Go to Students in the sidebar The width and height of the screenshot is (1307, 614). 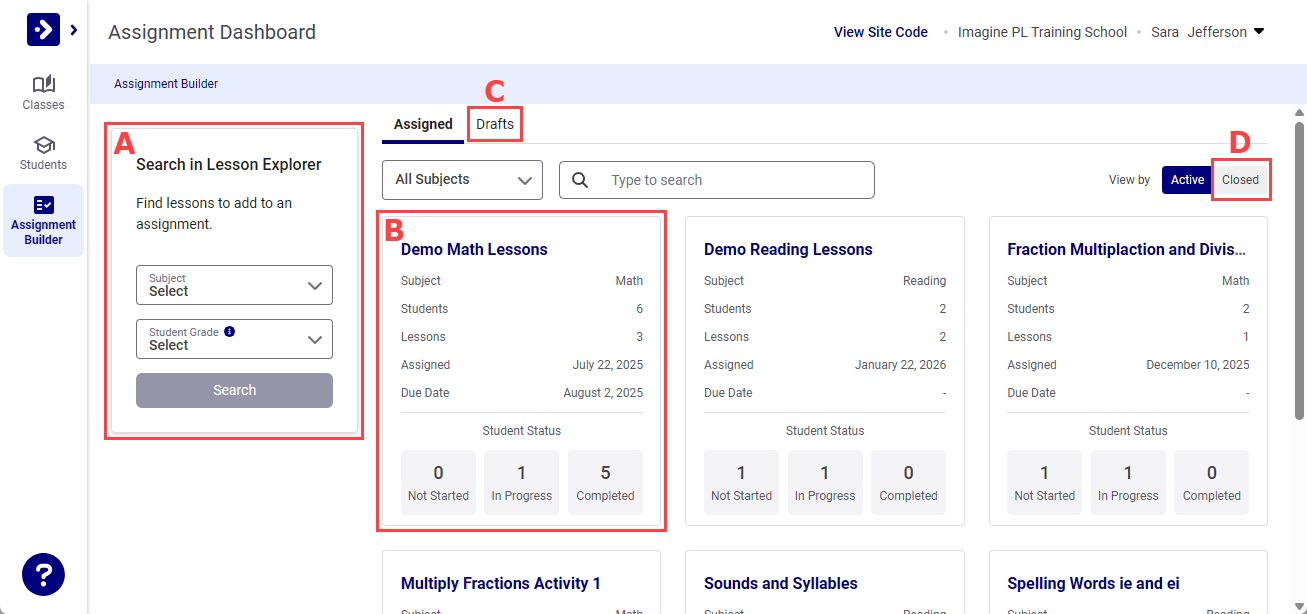tap(43, 153)
